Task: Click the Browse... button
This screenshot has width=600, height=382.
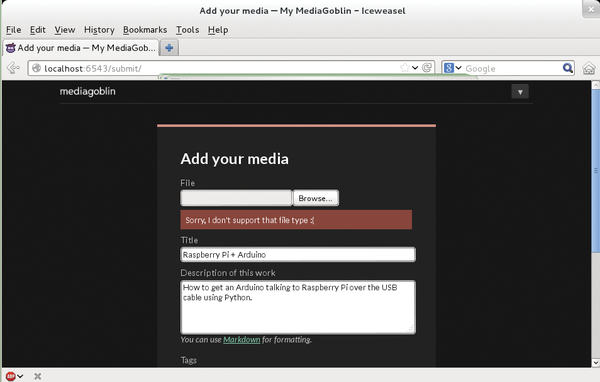Action: [x=315, y=198]
